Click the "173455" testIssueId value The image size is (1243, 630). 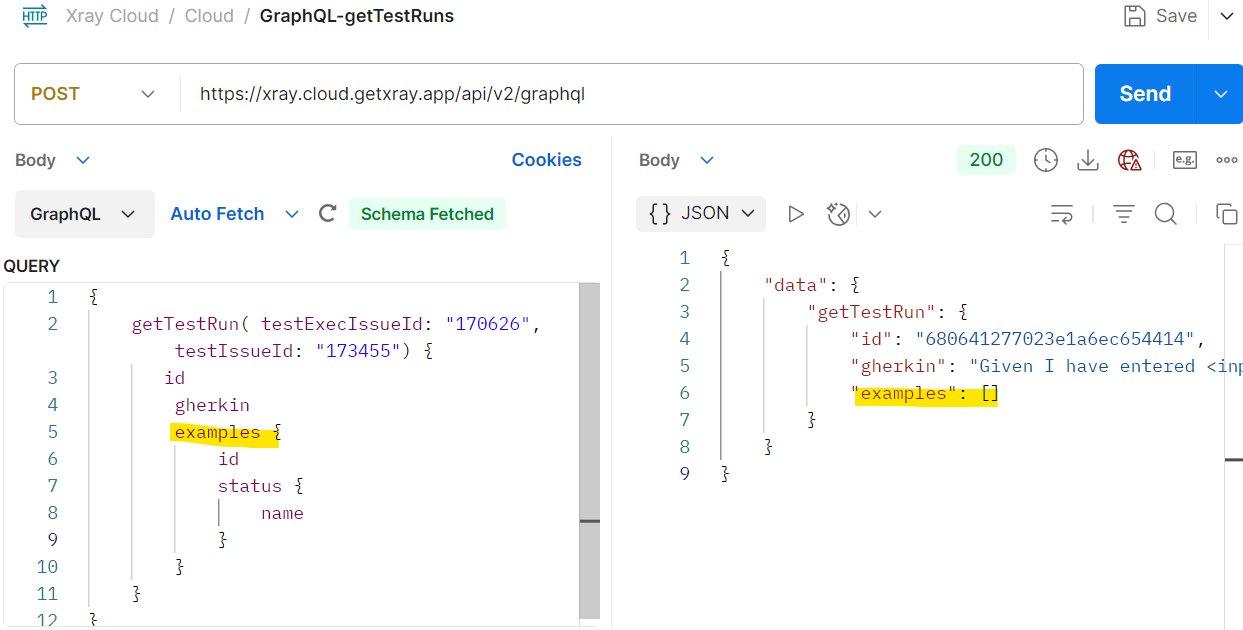coord(357,351)
